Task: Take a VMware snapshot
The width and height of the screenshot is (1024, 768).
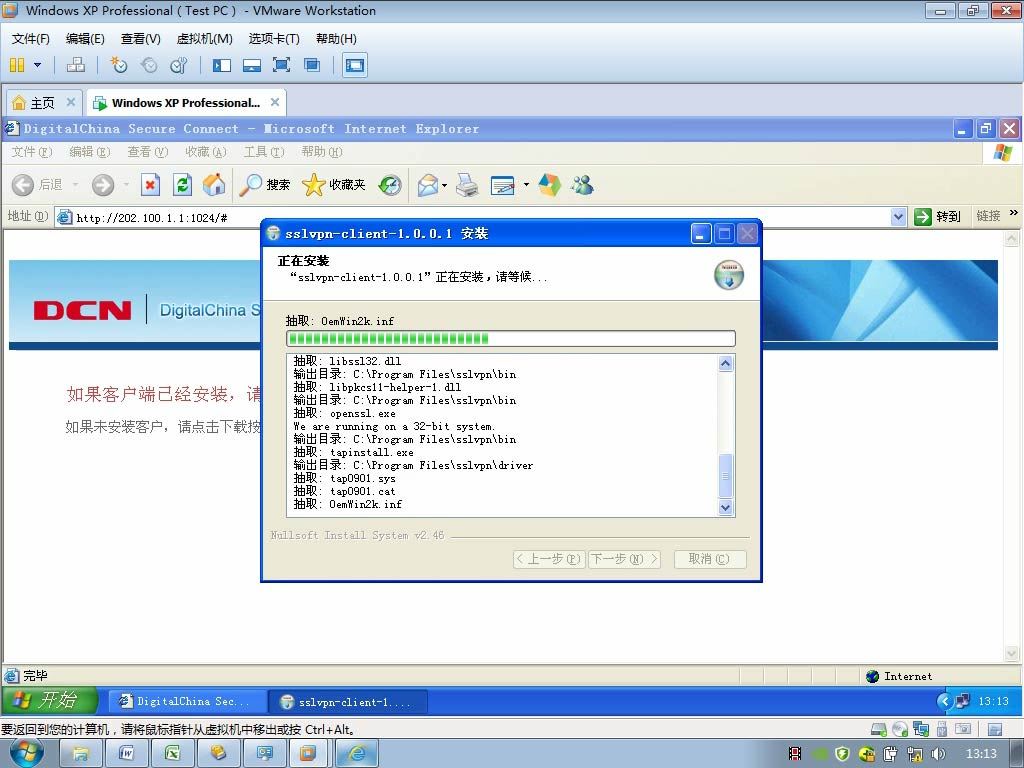Action: [119, 65]
